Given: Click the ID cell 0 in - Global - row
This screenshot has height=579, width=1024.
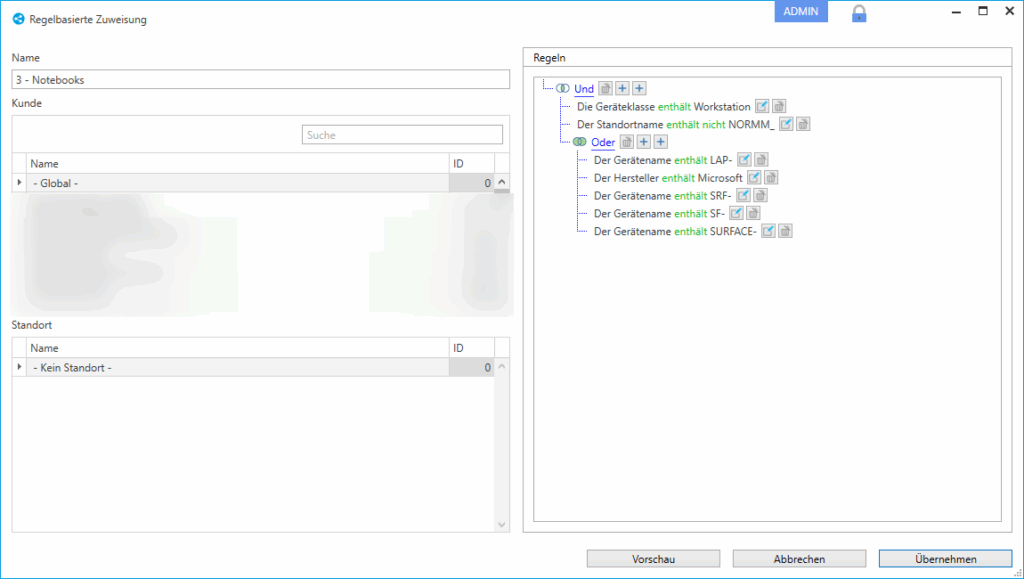Looking at the screenshot, I should (472, 183).
